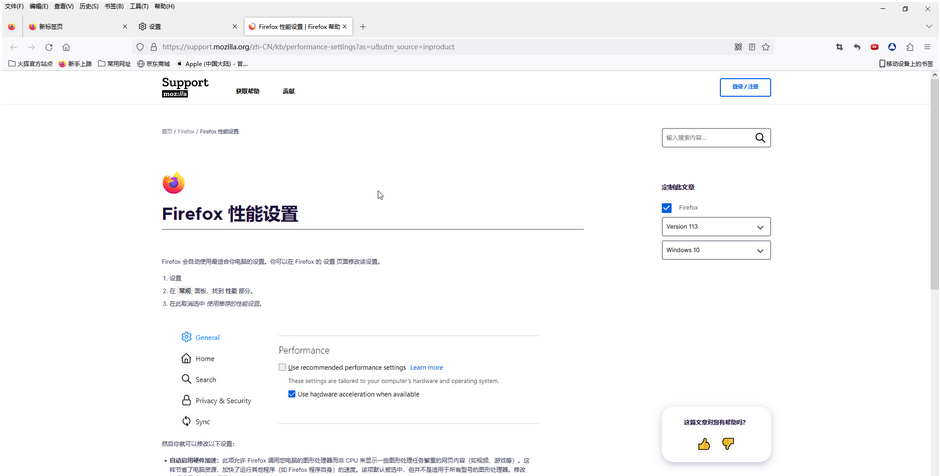Uncheck the Firefox customize article checkbox
The image size is (940, 476).
point(667,208)
